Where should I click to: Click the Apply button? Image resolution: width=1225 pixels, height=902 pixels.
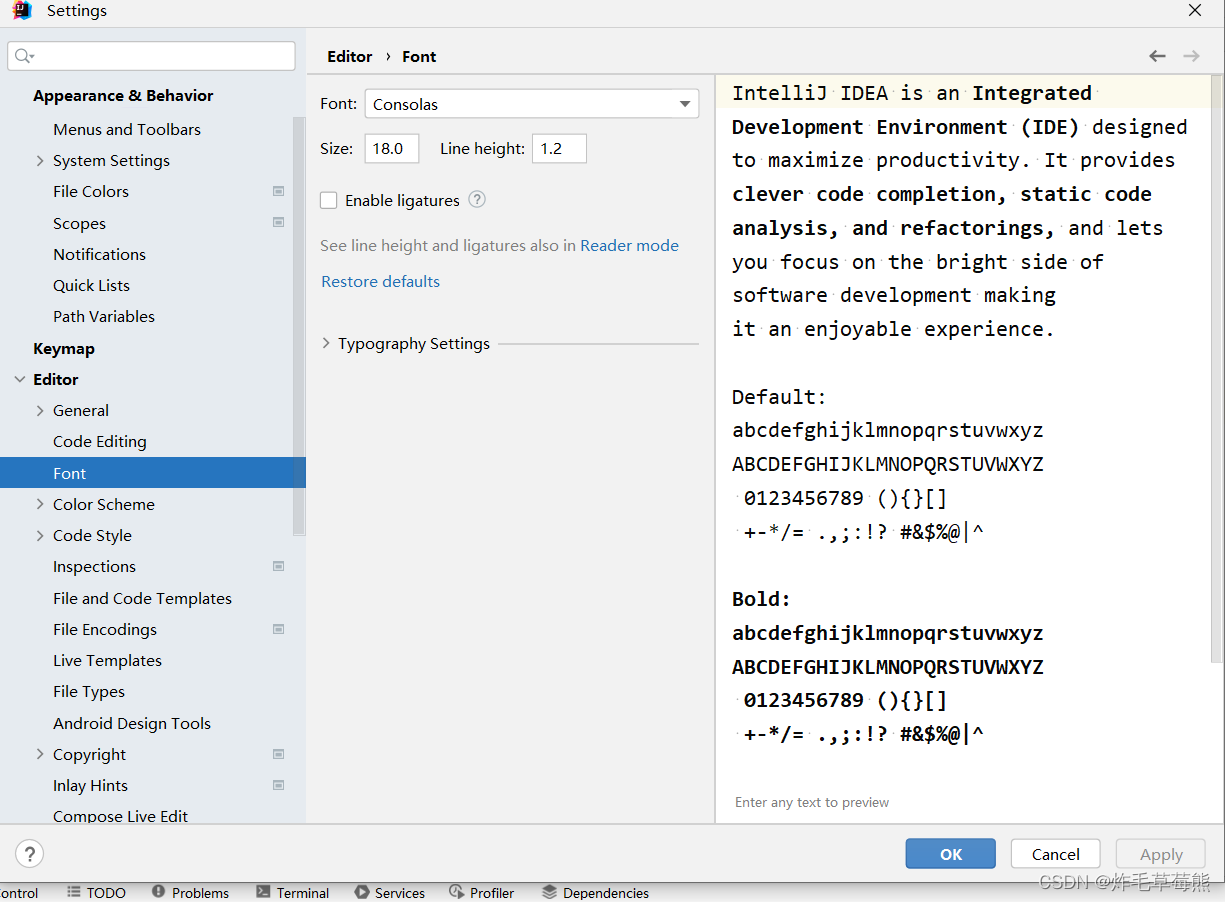(1161, 854)
